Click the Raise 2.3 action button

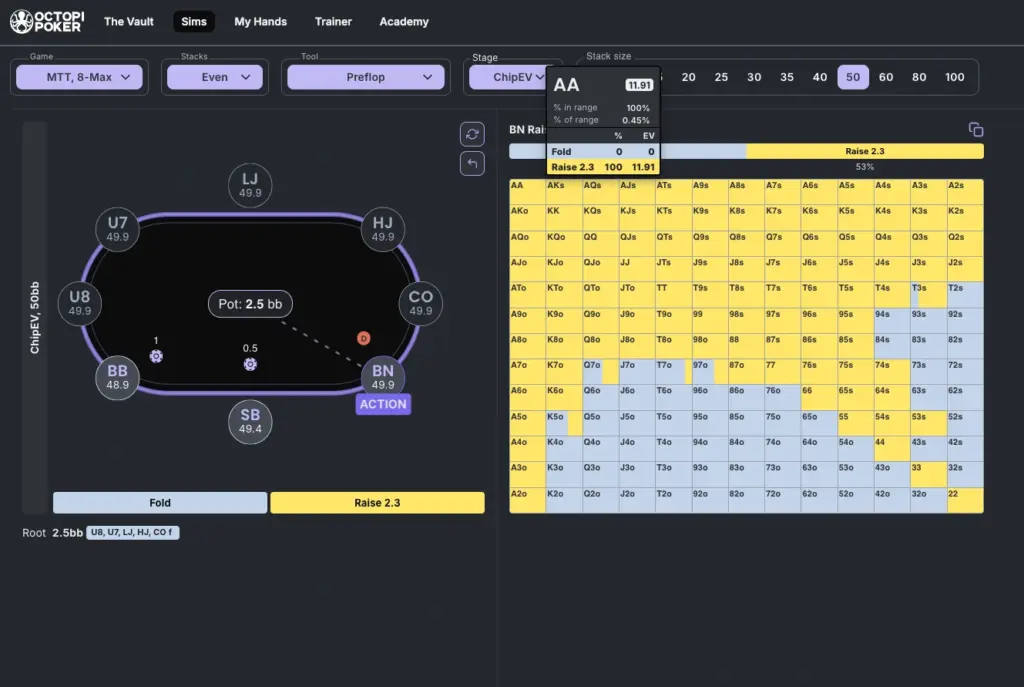coord(377,503)
